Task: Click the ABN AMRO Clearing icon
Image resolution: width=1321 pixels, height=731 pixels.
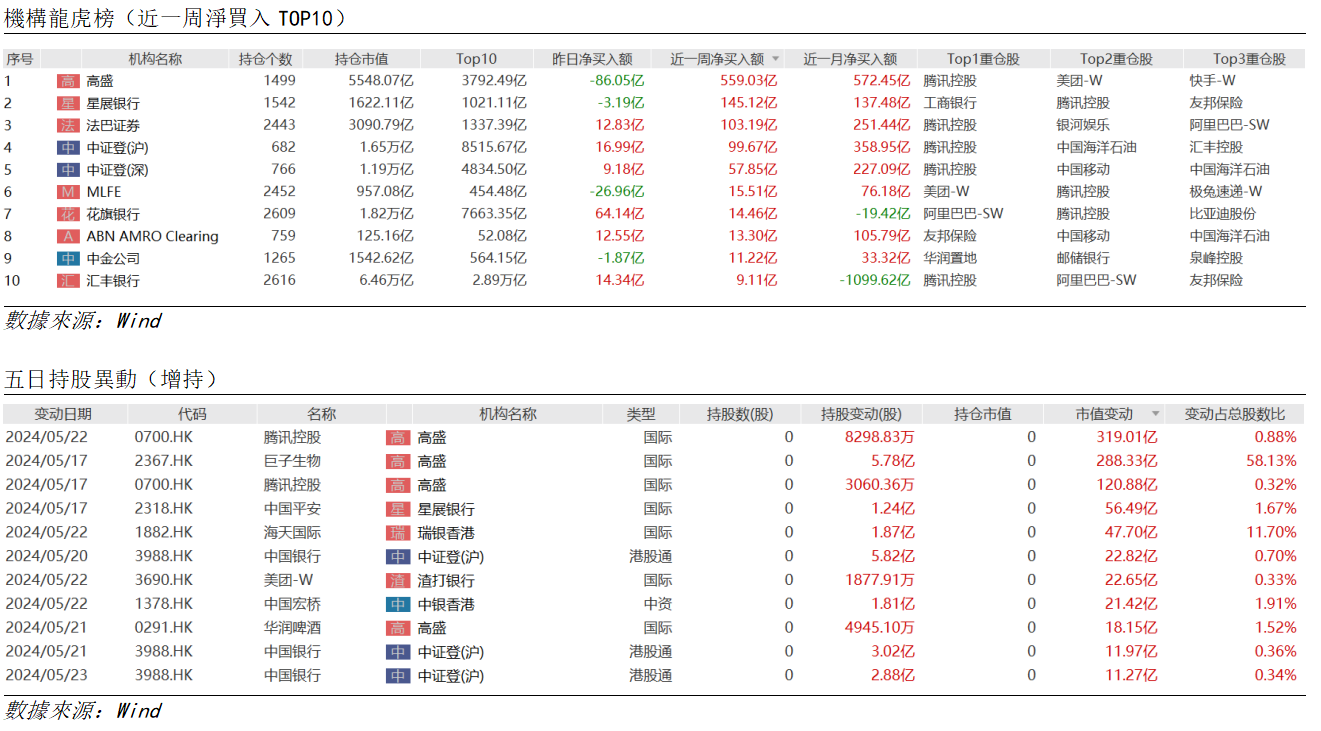Action: pyautogui.click(x=68, y=236)
